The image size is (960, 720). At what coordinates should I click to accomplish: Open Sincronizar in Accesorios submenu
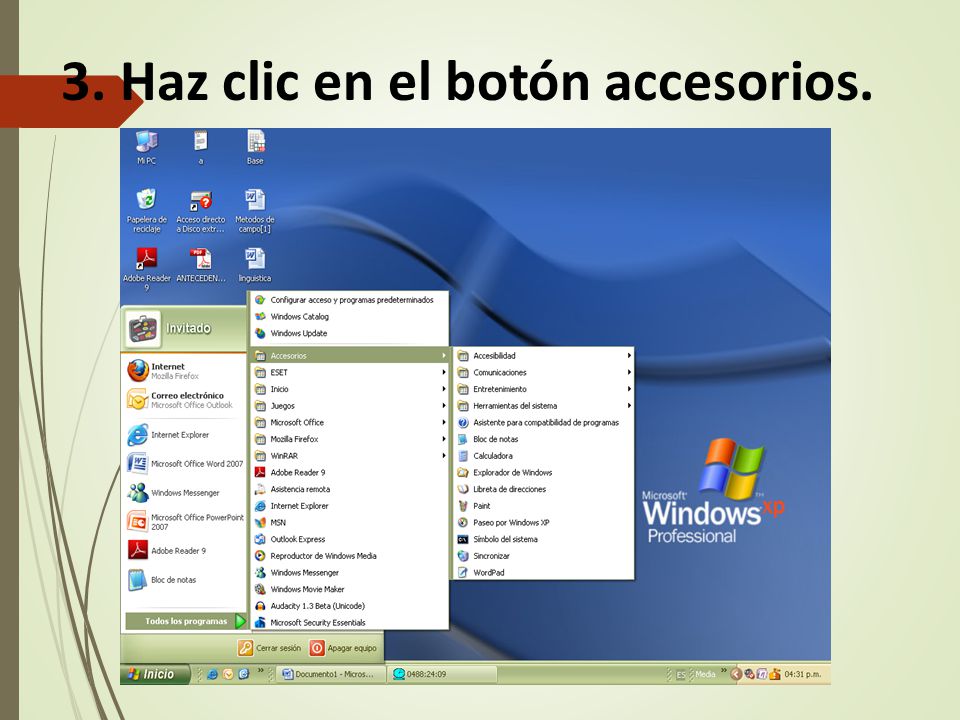pos(543,555)
